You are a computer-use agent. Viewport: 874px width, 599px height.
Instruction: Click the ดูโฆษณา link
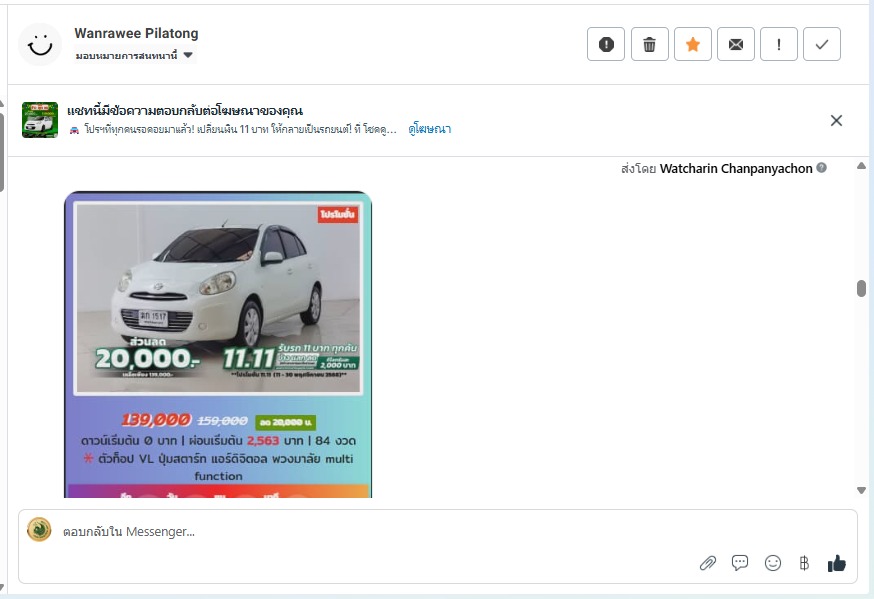[x=429, y=129]
